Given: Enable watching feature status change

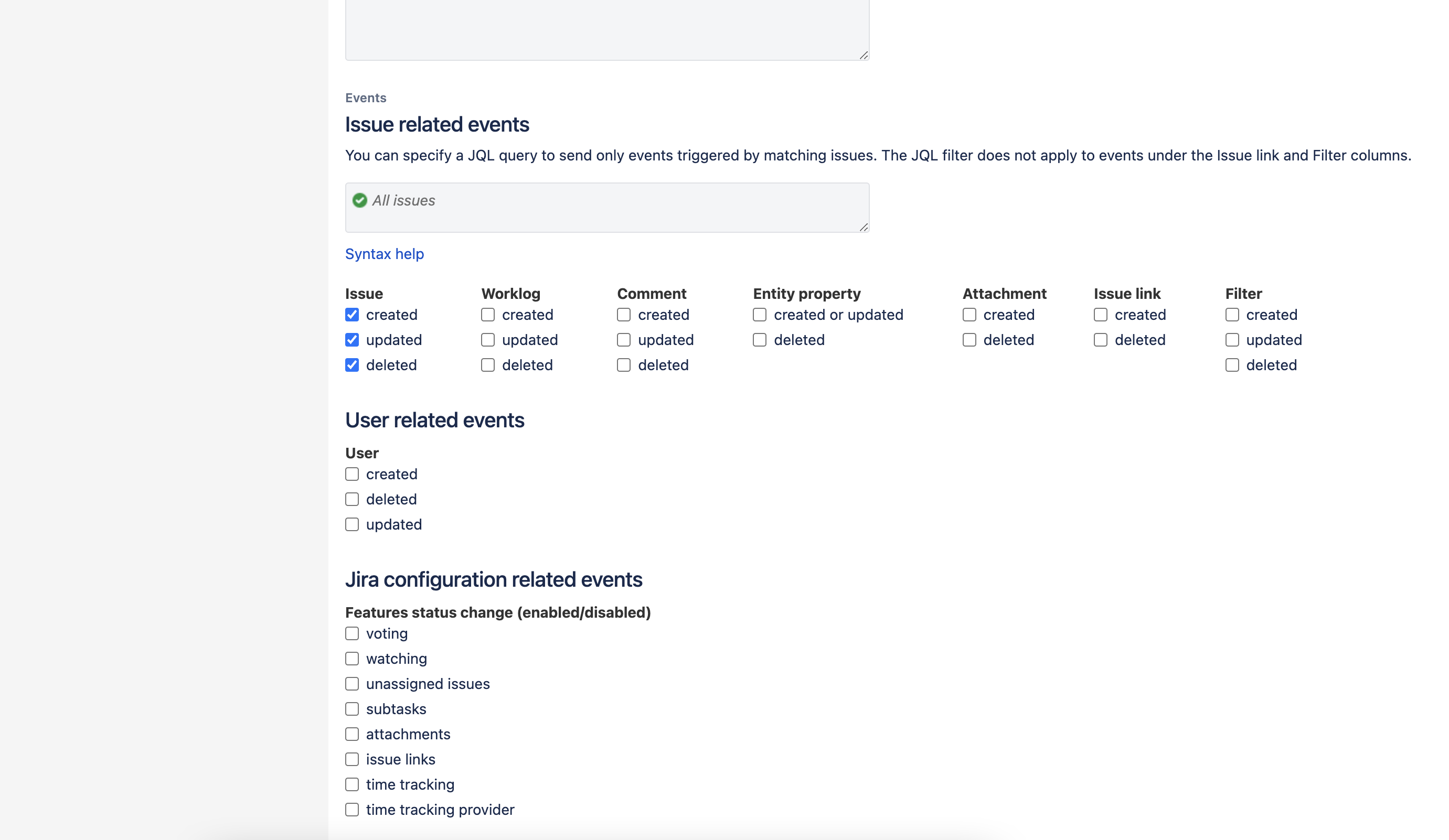Looking at the screenshot, I should point(352,659).
